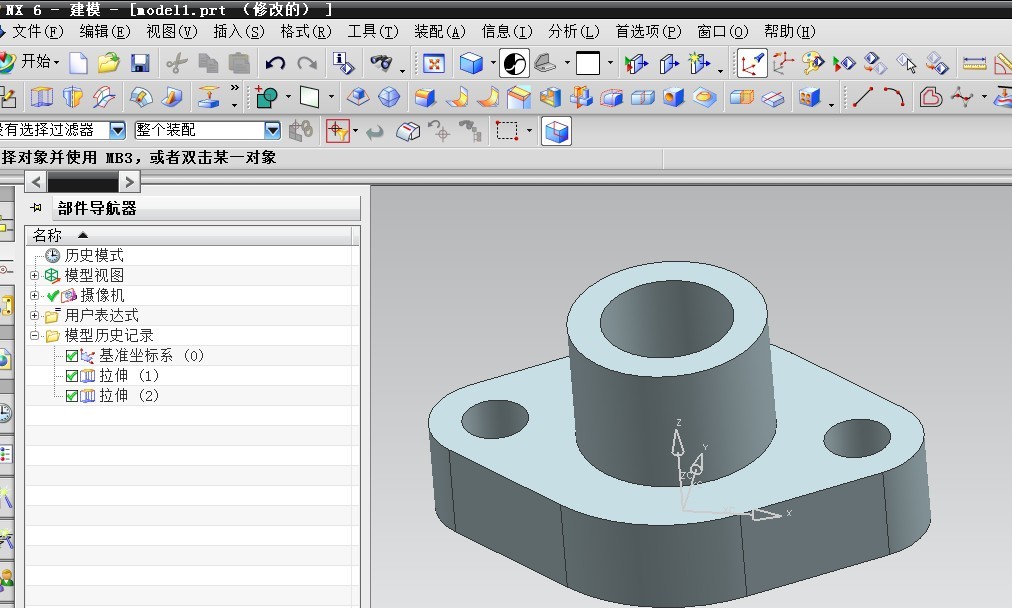Open the boolean Unite dropdown arrow
The height and width of the screenshot is (608, 1012).
coord(288,97)
